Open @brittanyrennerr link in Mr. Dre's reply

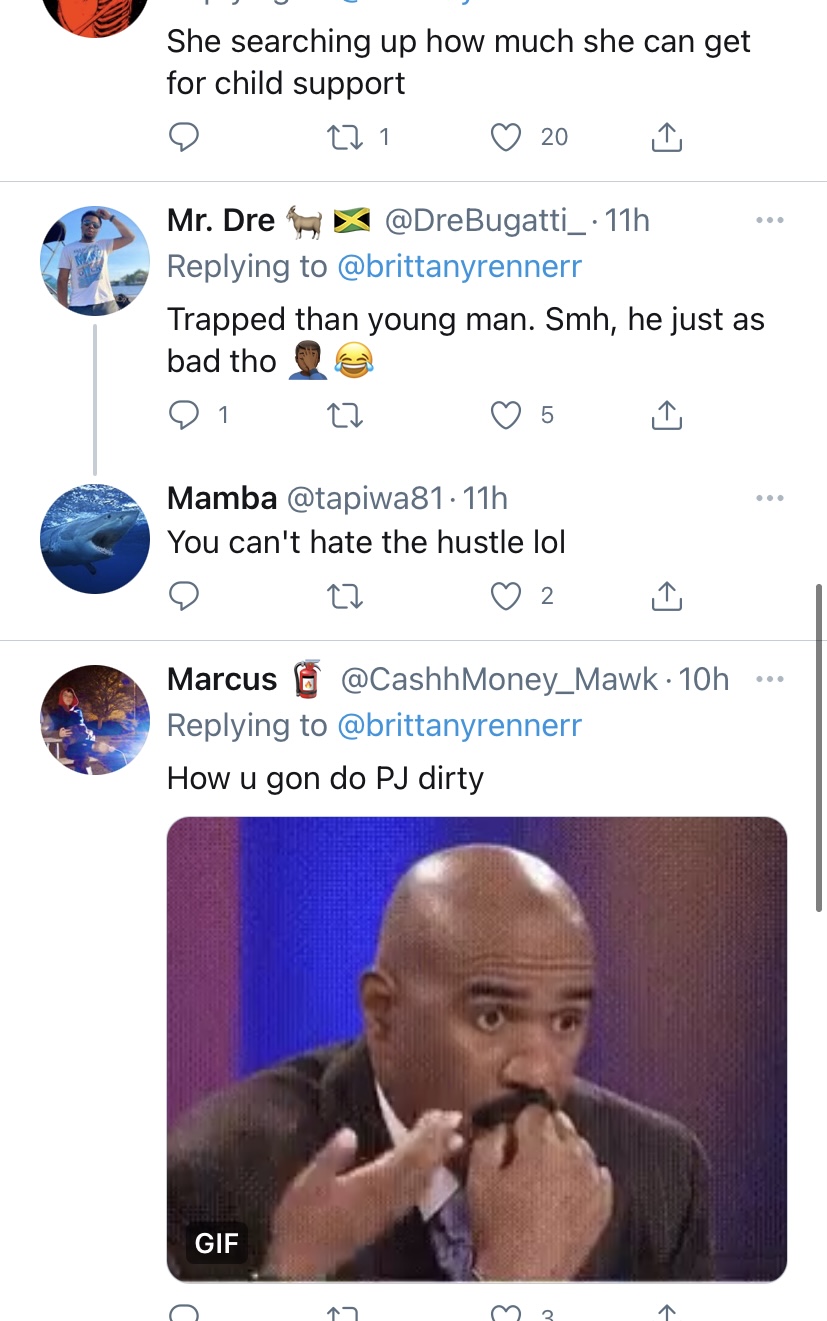460,266
